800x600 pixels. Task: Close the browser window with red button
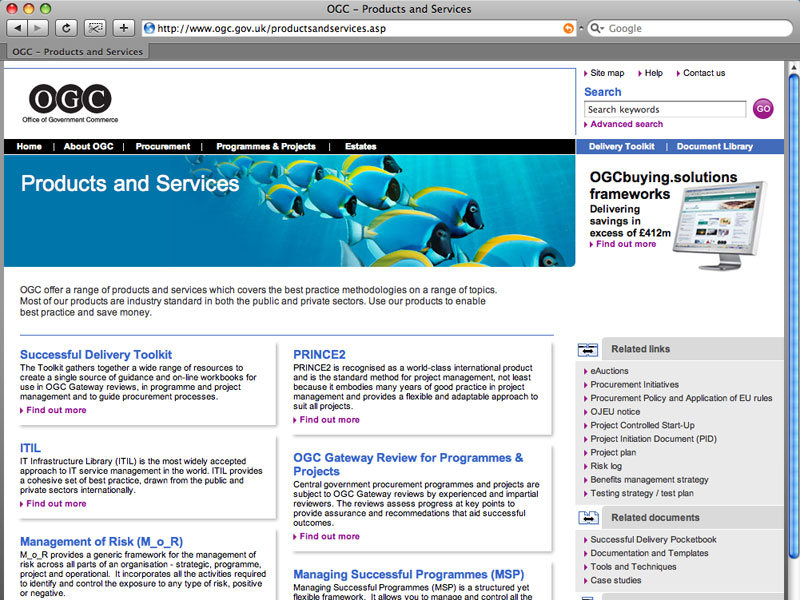coord(12,9)
